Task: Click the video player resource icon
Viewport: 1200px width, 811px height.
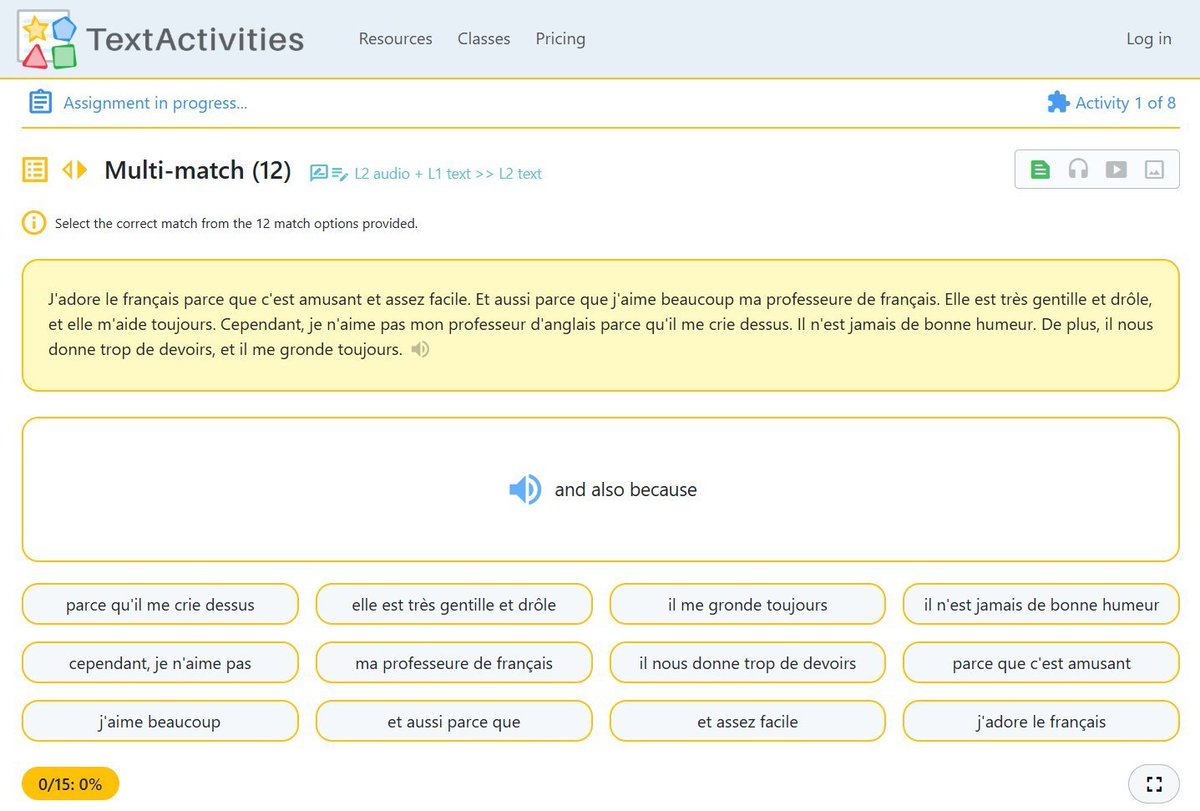Action: coord(1117,169)
